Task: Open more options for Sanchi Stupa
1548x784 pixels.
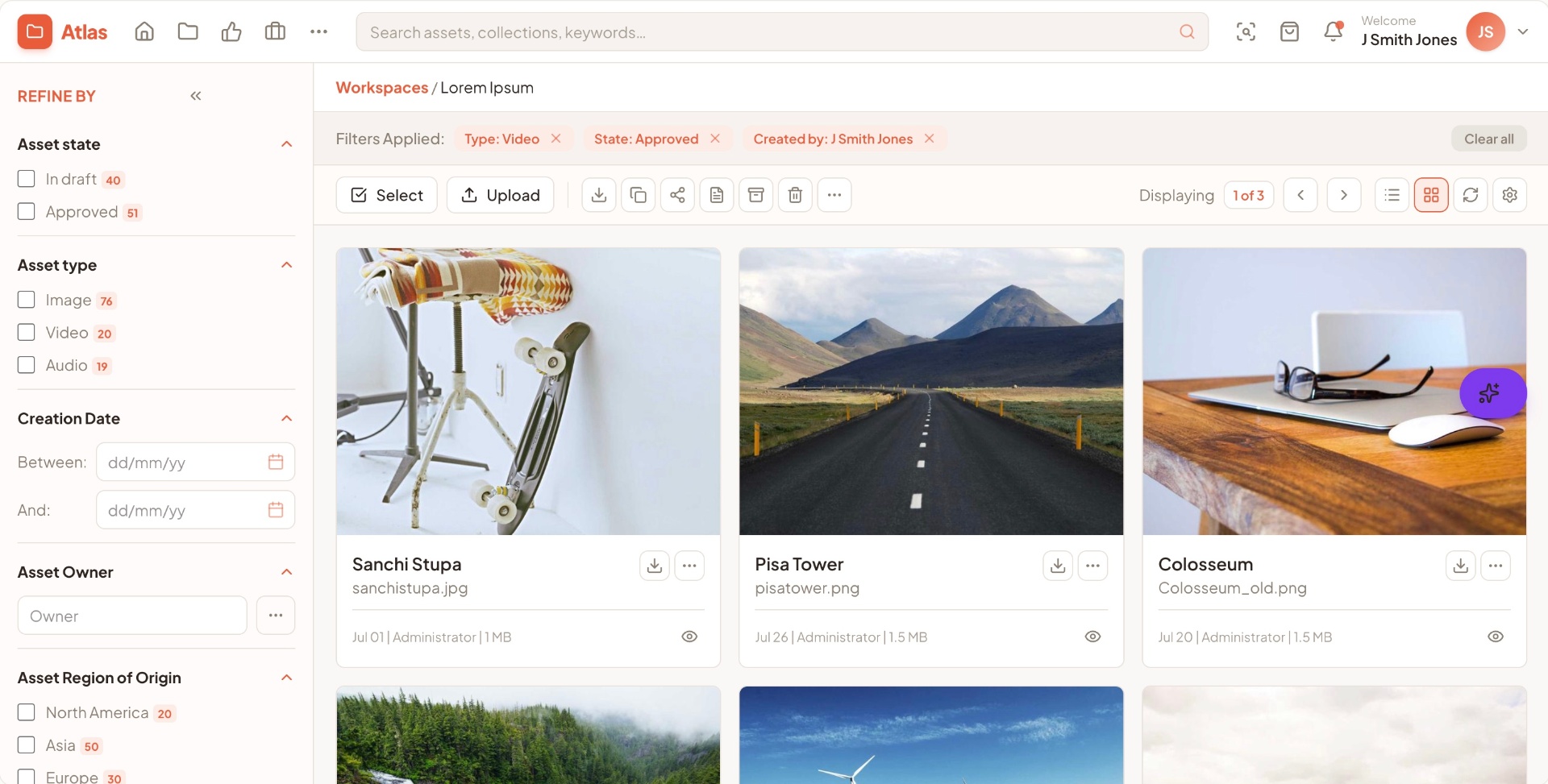Action: 689,566
